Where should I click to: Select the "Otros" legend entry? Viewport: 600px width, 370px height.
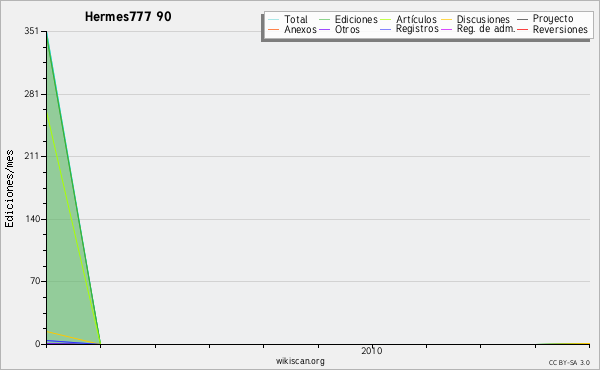pyautogui.click(x=347, y=29)
